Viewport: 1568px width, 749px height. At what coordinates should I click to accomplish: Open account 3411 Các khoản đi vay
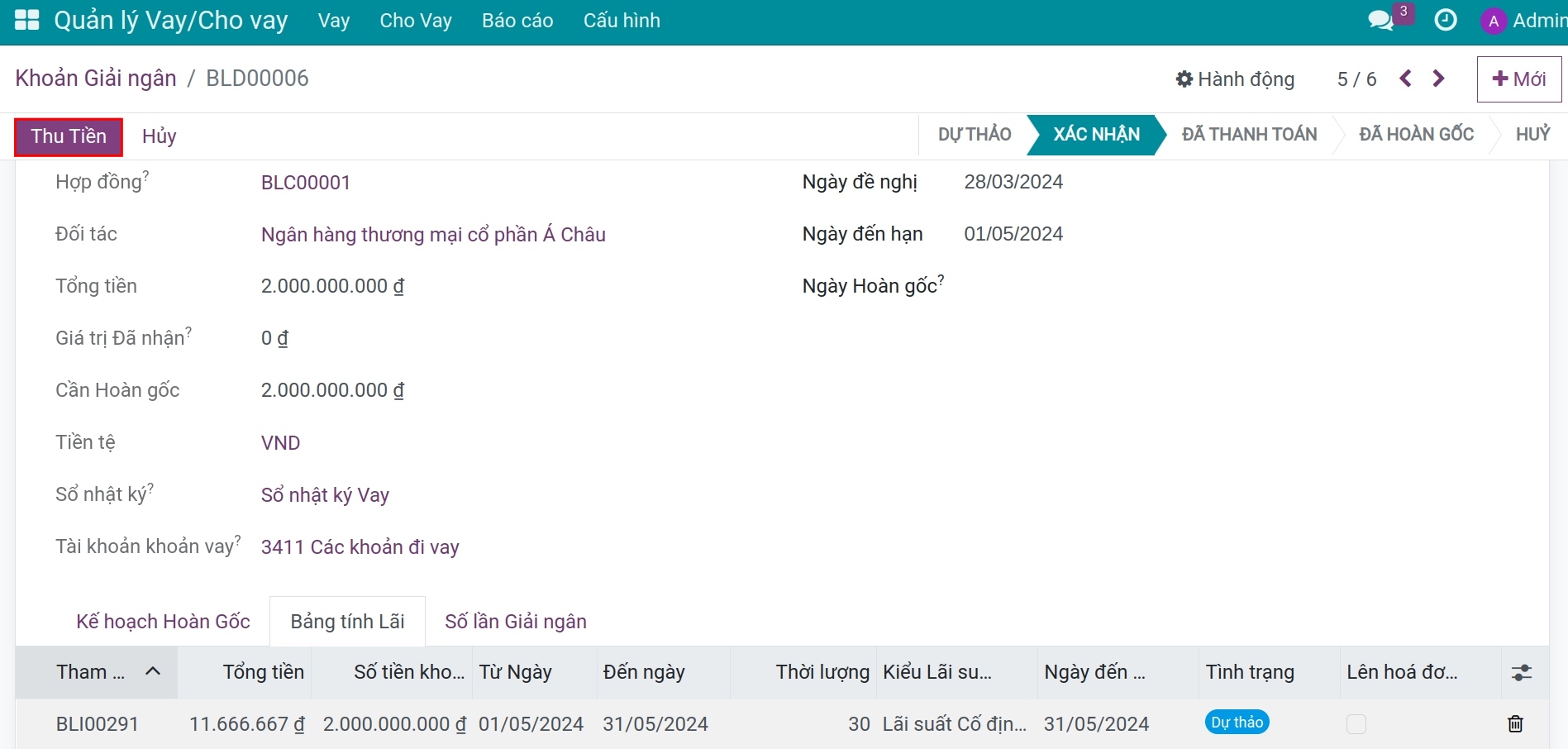point(360,547)
